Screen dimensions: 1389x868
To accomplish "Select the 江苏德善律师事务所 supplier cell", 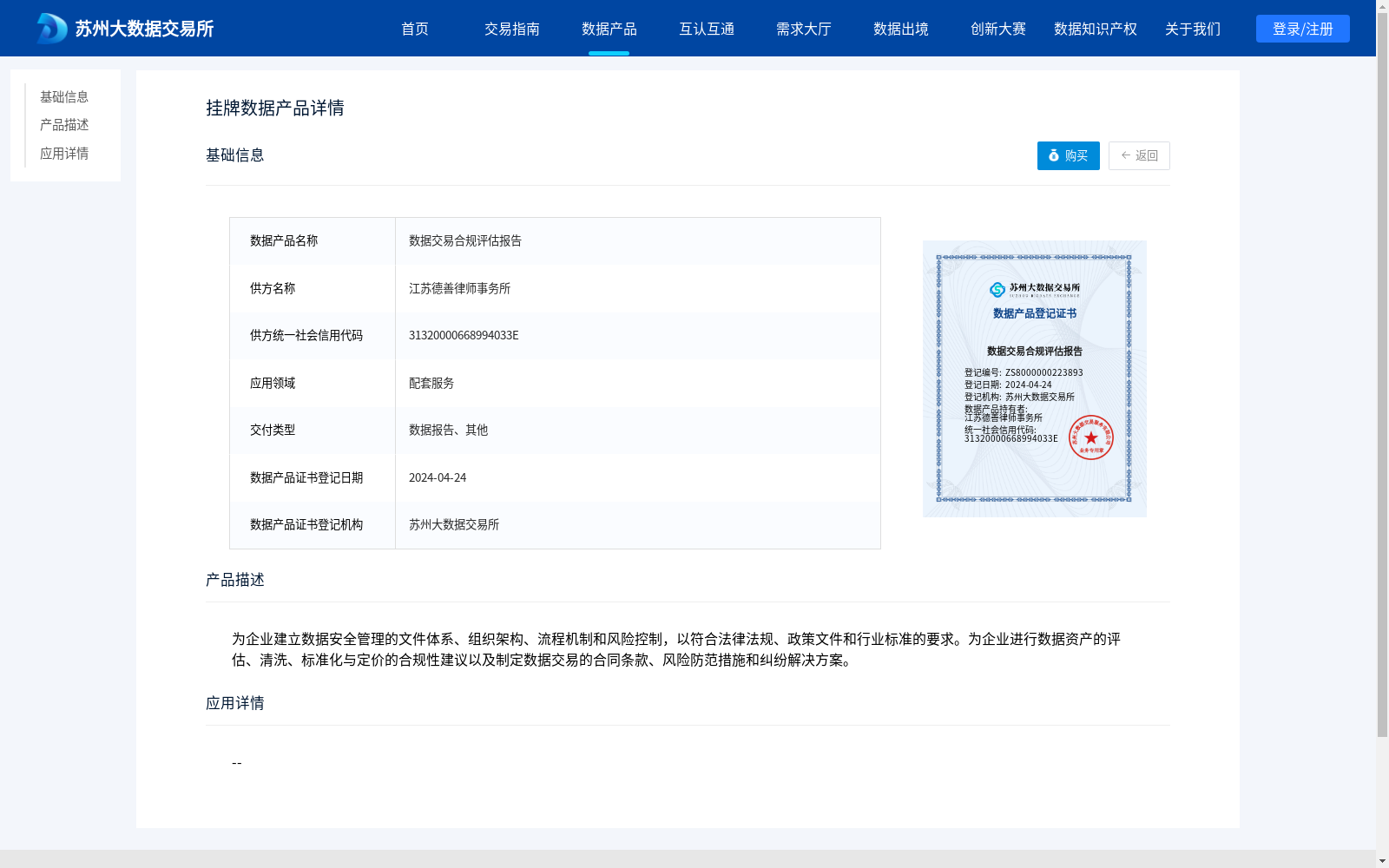I will pos(638,288).
